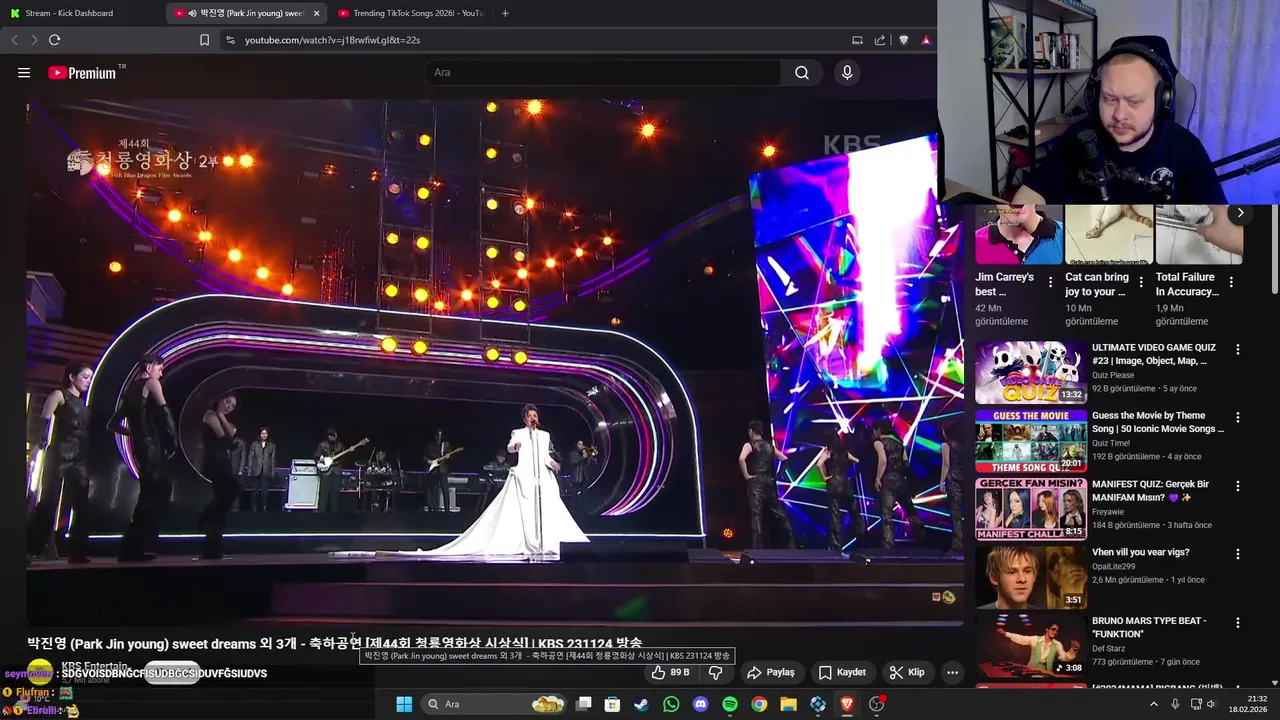1280x720 pixels.
Task: Open ULTIMATE VIDEO GAME QUIZ thumbnail
Action: tap(1031, 372)
